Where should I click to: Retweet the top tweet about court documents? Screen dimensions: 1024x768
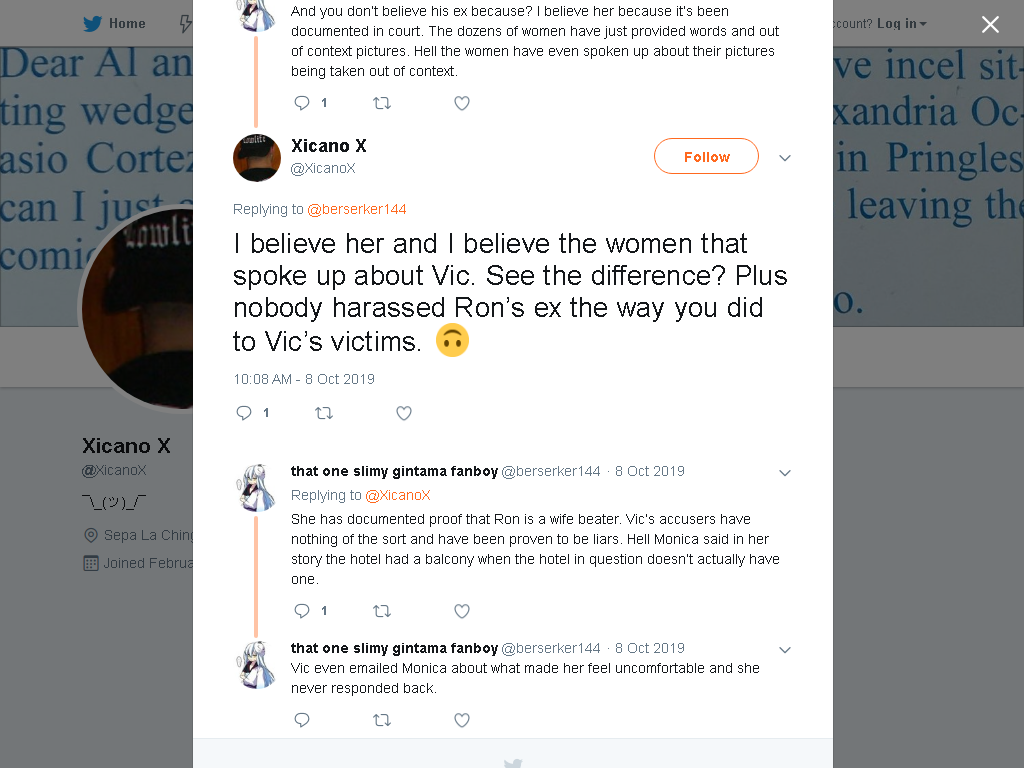[381, 103]
